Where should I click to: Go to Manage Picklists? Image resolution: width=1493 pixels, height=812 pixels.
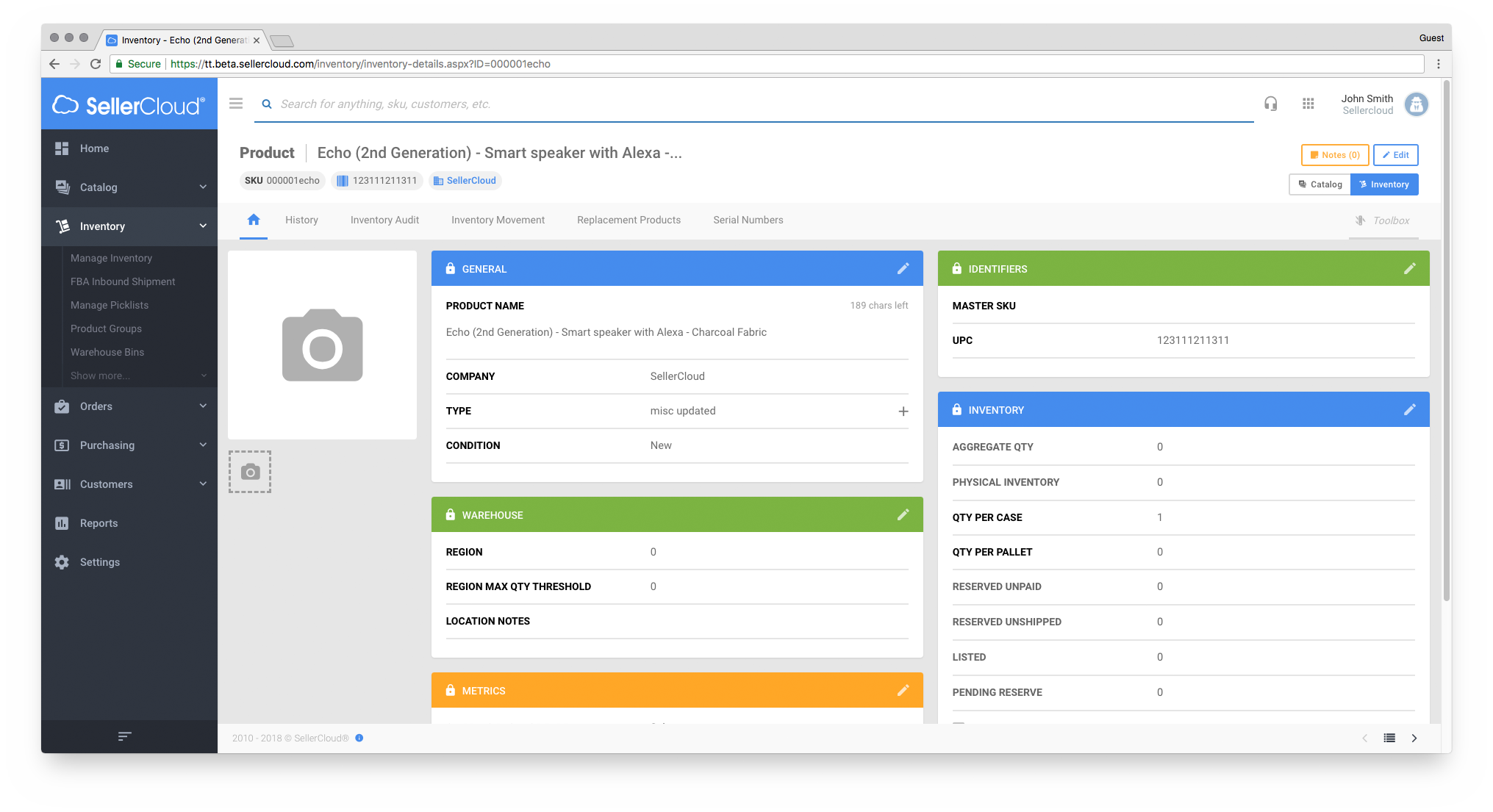pos(110,305)
